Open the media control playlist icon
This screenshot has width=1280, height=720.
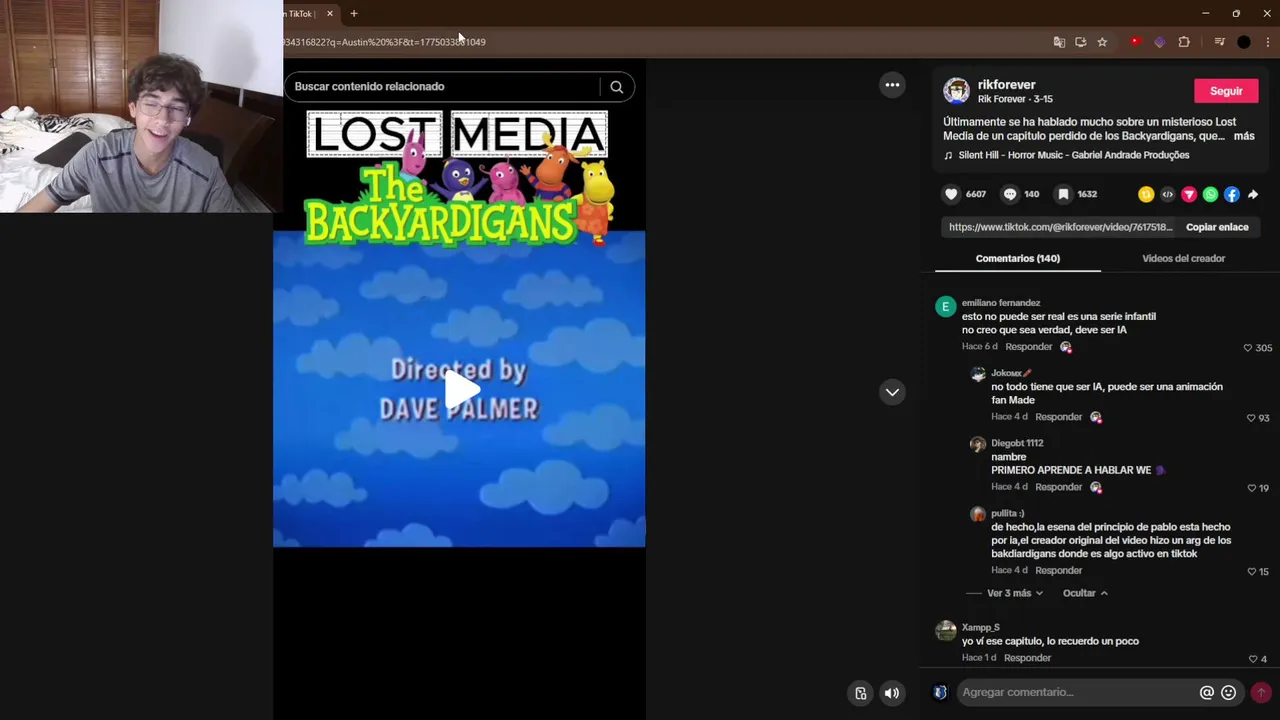[1219, 42]
